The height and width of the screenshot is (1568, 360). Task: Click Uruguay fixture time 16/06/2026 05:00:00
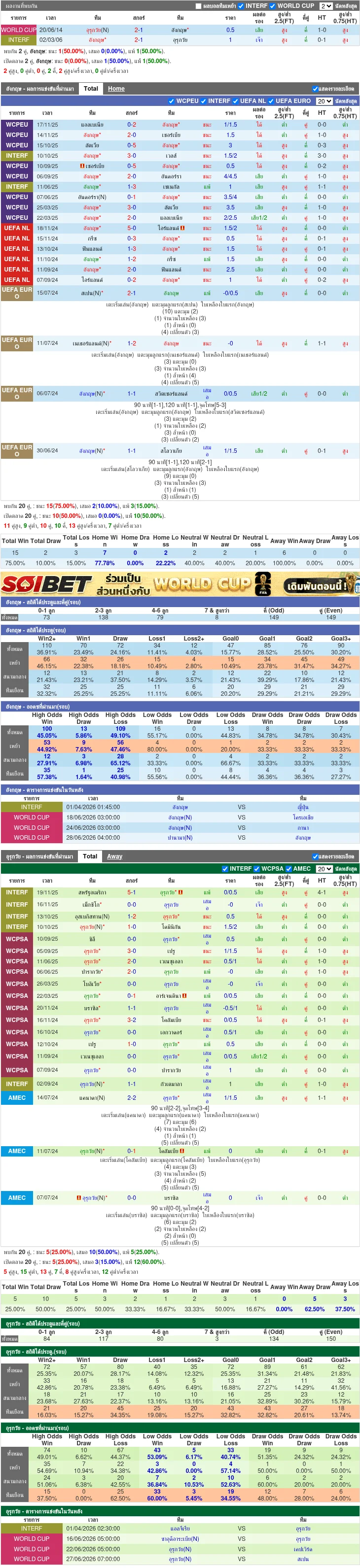point(93,1539)
